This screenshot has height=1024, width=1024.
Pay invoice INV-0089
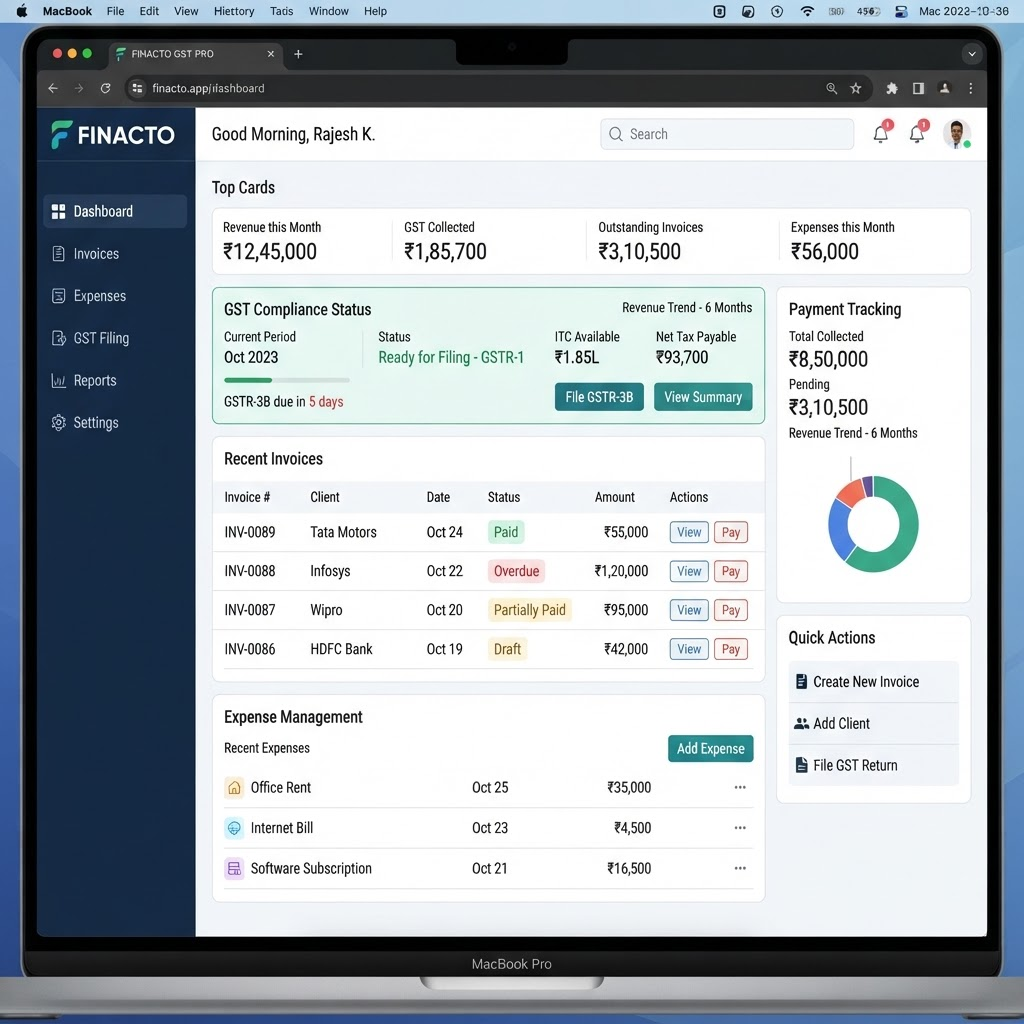pyautogui.click(x=731, y=532)
